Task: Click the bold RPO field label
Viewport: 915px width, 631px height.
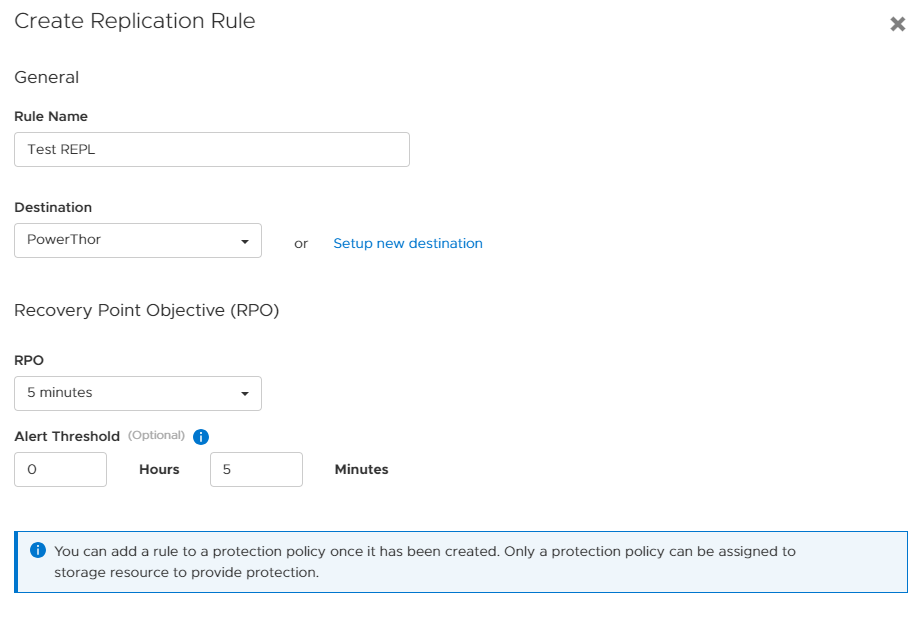Action: [x=29, y=360]
